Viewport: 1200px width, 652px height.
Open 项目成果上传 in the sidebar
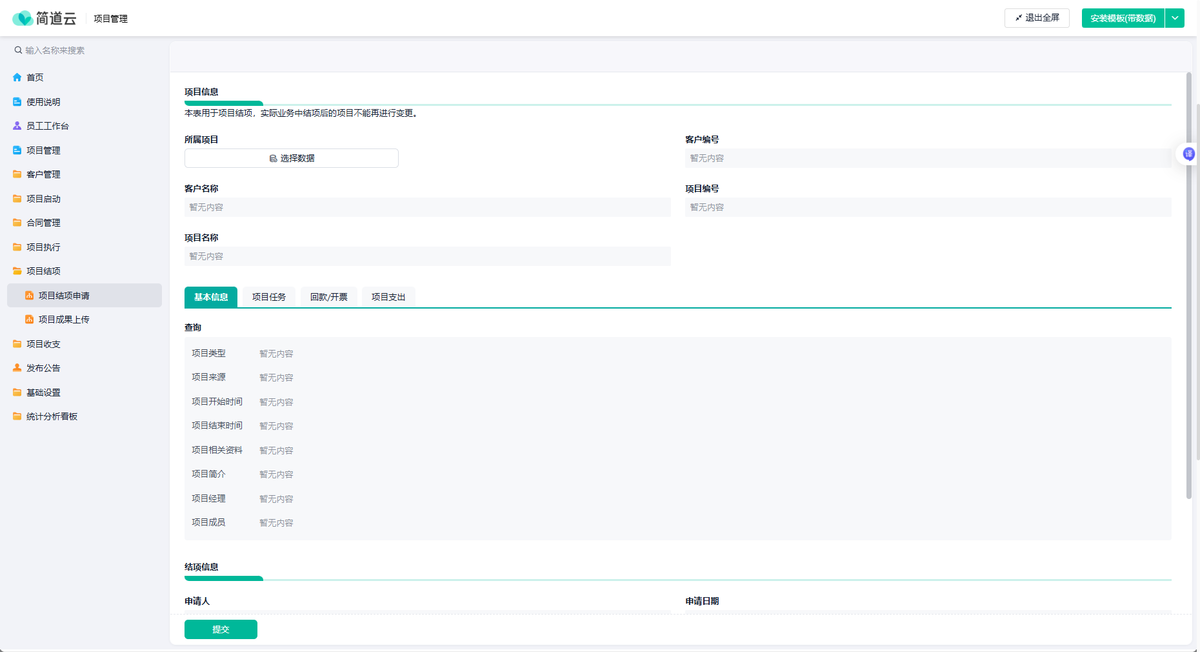pyautogui.click(x=84, y=319)
